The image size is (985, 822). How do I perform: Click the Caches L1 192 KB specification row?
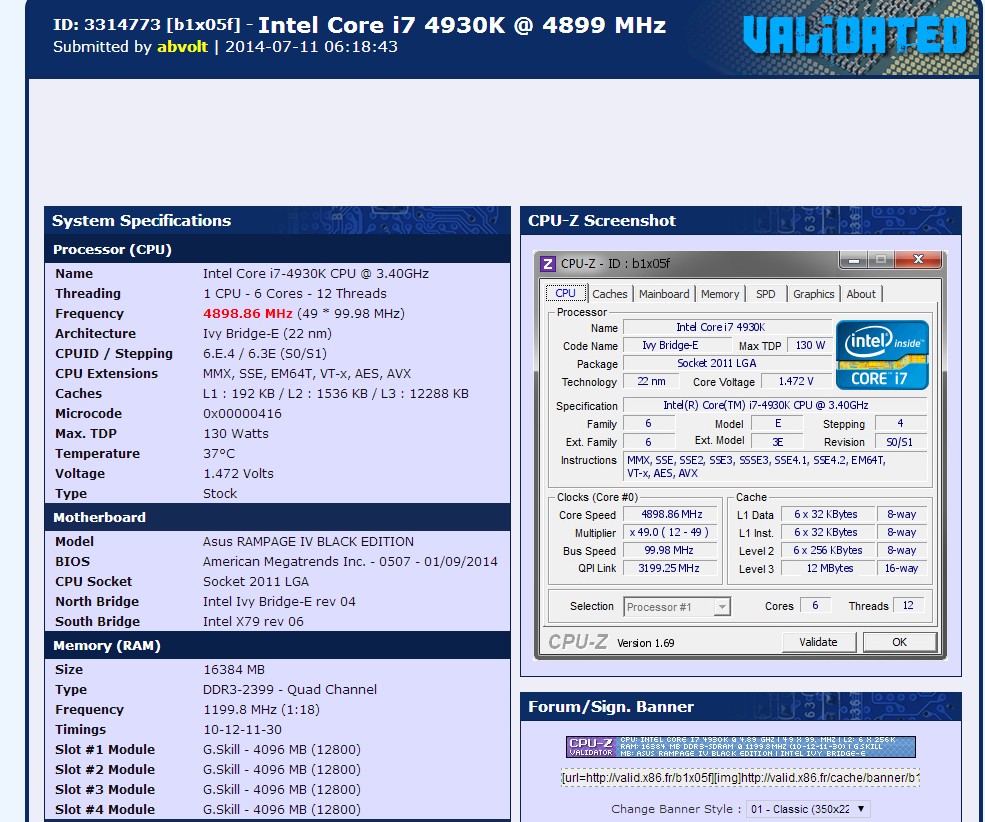point(277,393)
